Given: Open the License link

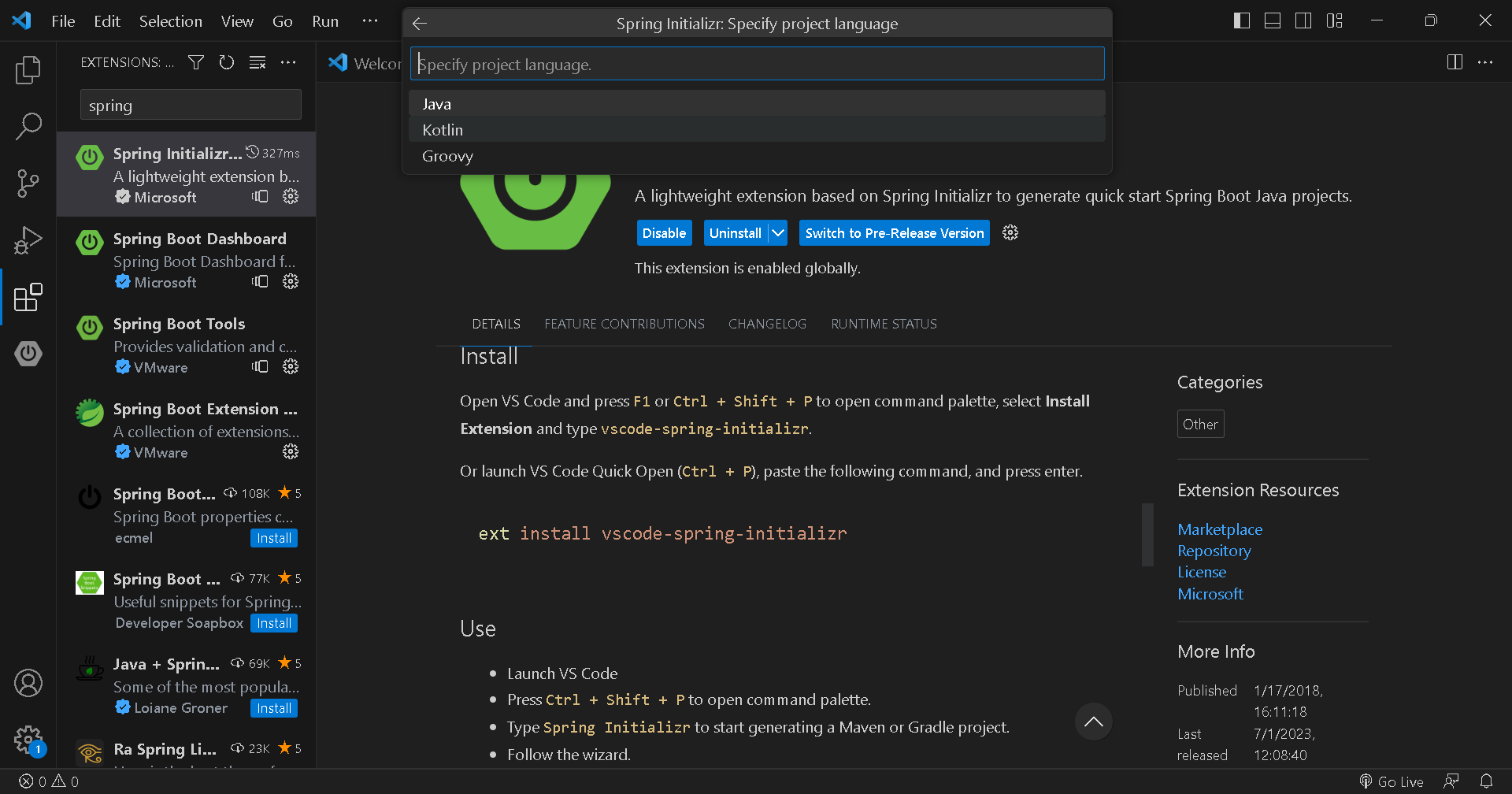Looking at the screenshot, I should tap(1202, 572).
